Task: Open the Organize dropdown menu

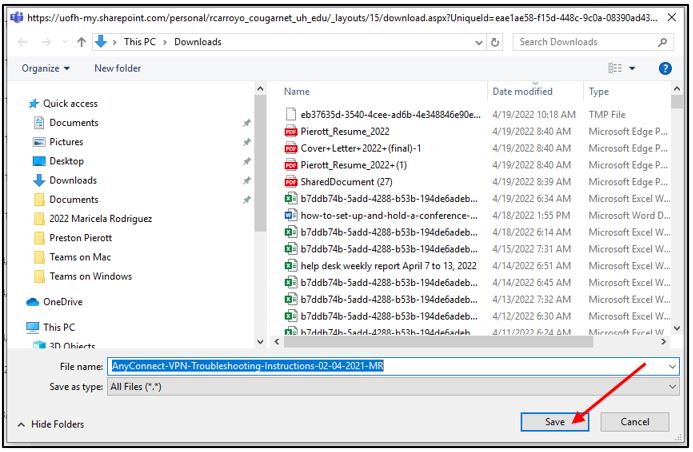Action: [x=46, y=68]
